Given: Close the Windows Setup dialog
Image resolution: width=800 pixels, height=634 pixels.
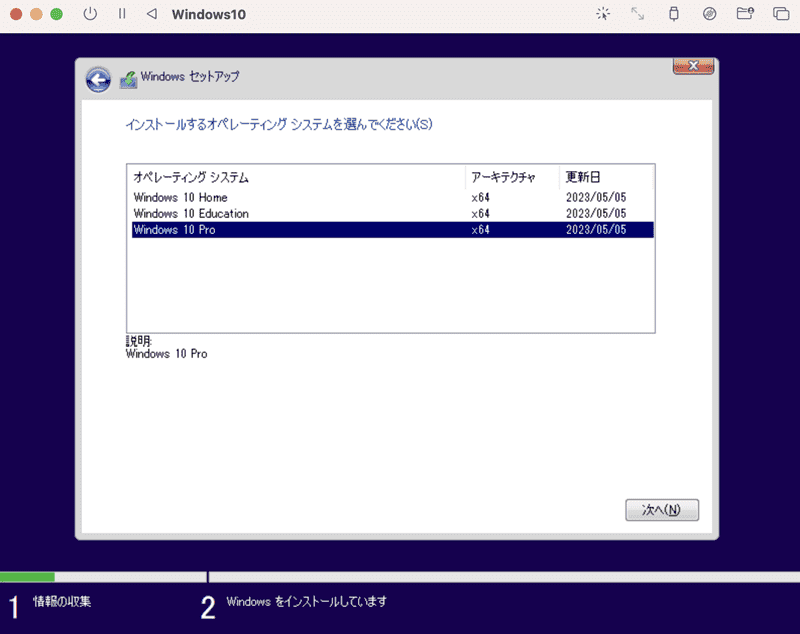Looking at the screenshot, I should [x=693, y=66].
